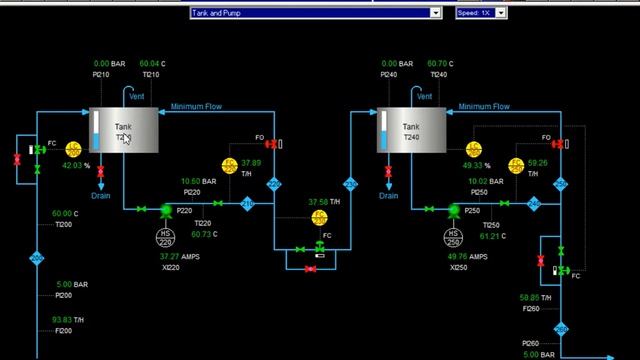Click the PI240 pressure tag
This screenshot has height=360, width=640.
pyautogui.click(x=389, y=75)
